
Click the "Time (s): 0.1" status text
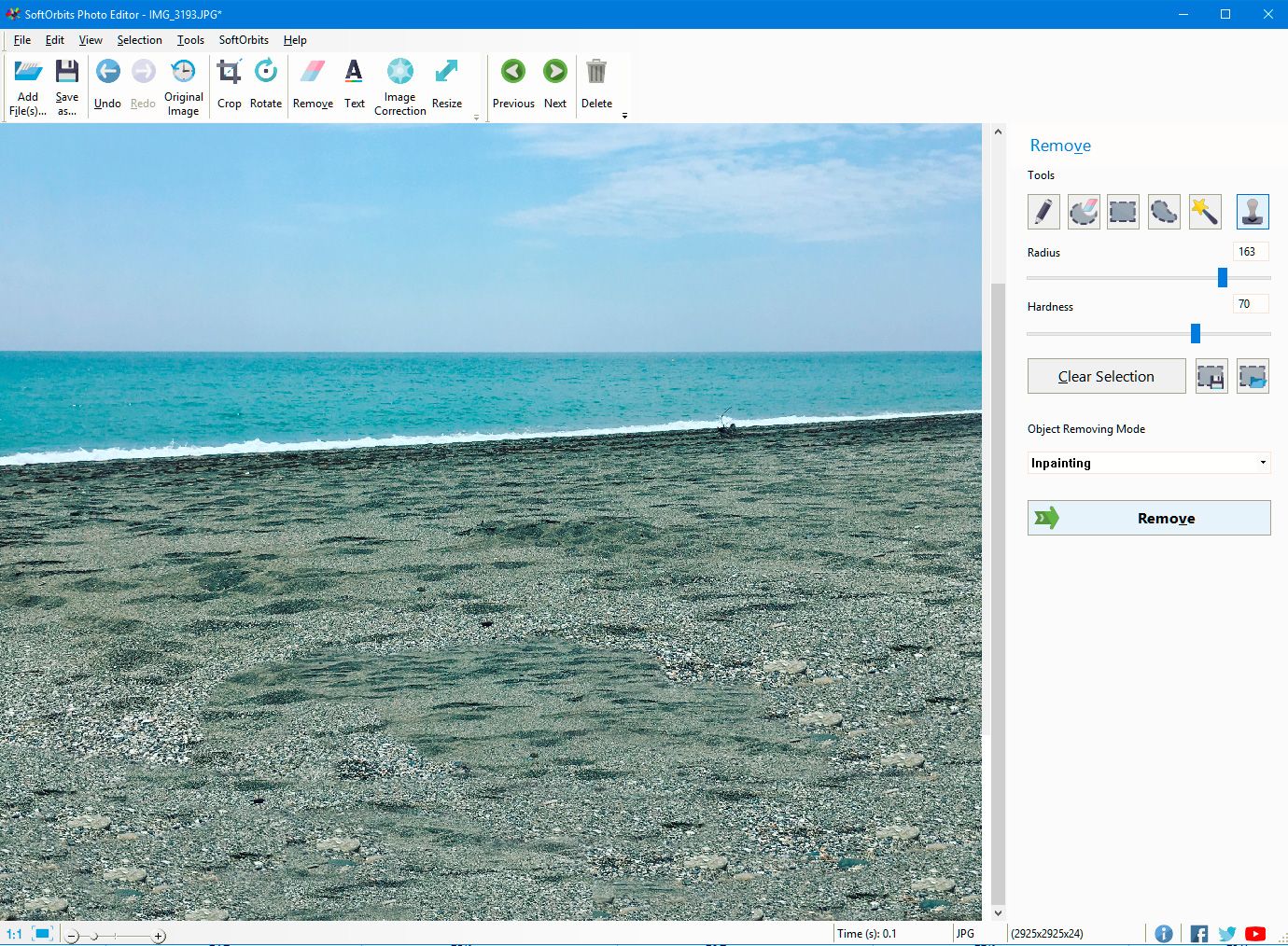click(x=866, y=934)
